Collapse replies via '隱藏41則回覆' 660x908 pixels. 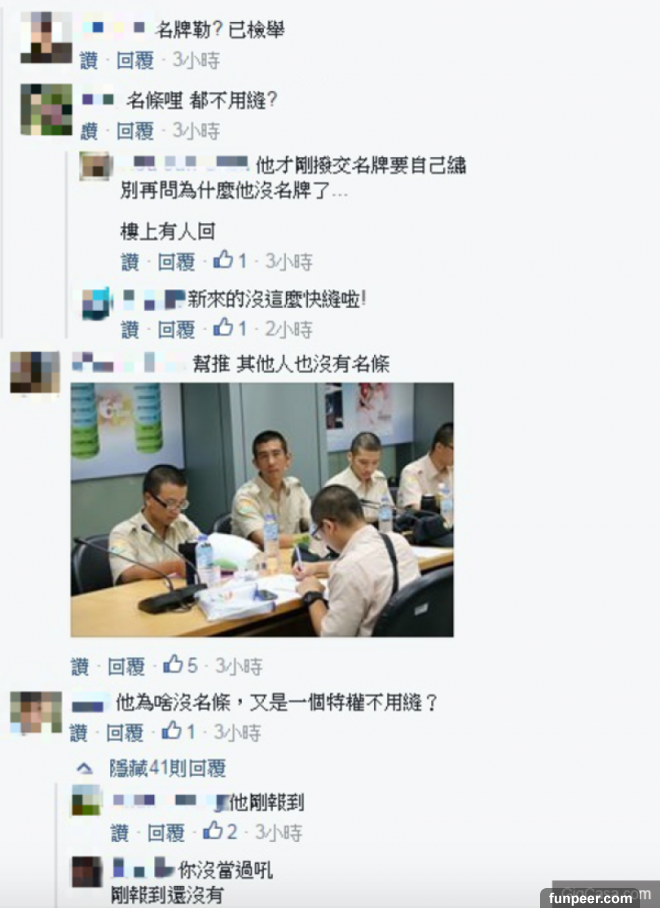tap(168, 768)
